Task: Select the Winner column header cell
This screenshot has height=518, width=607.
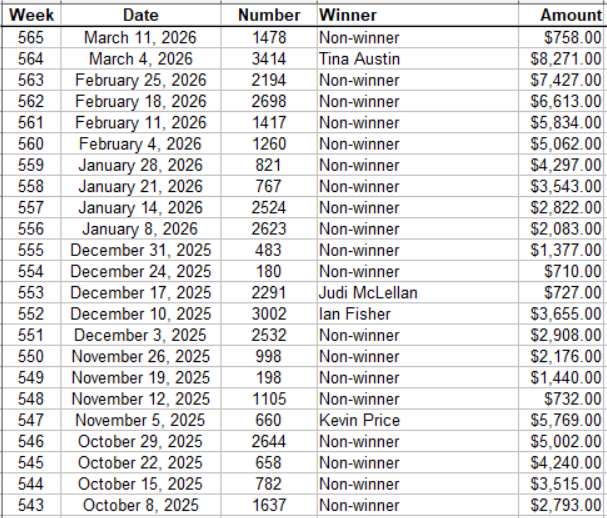Action: tap(347, 15)
